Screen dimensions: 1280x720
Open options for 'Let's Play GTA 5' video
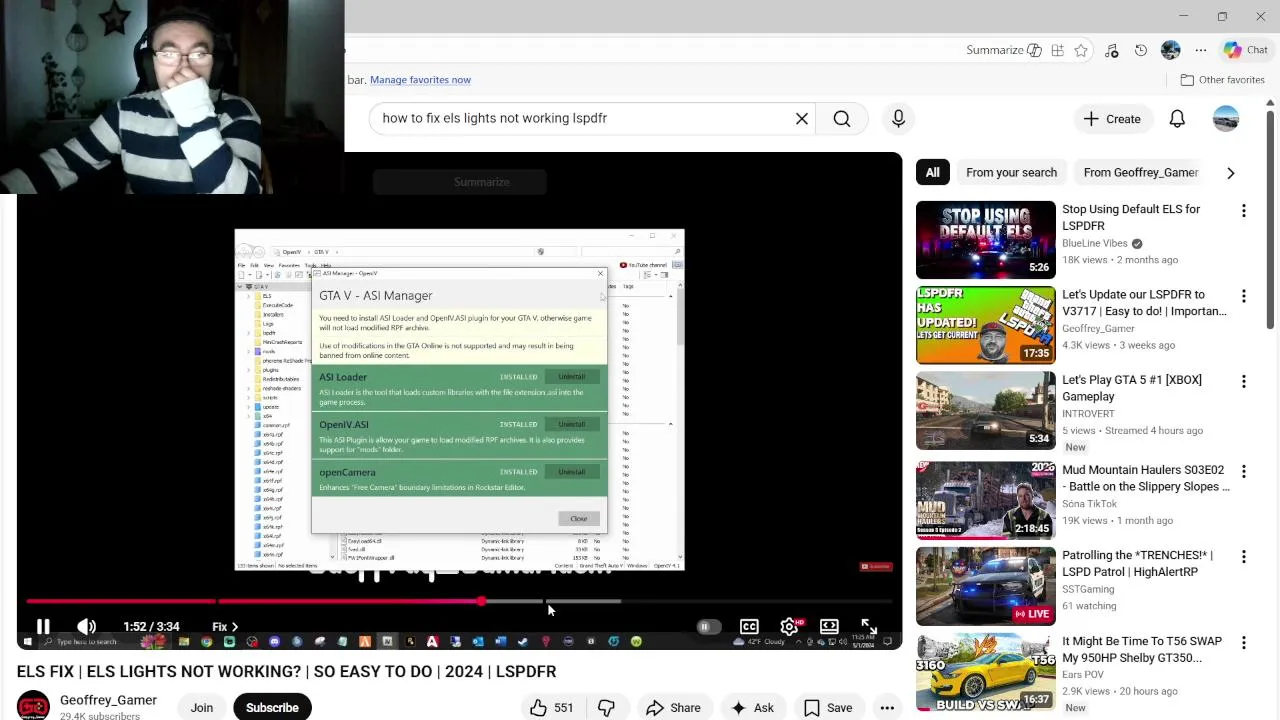tap(1244, 381)
